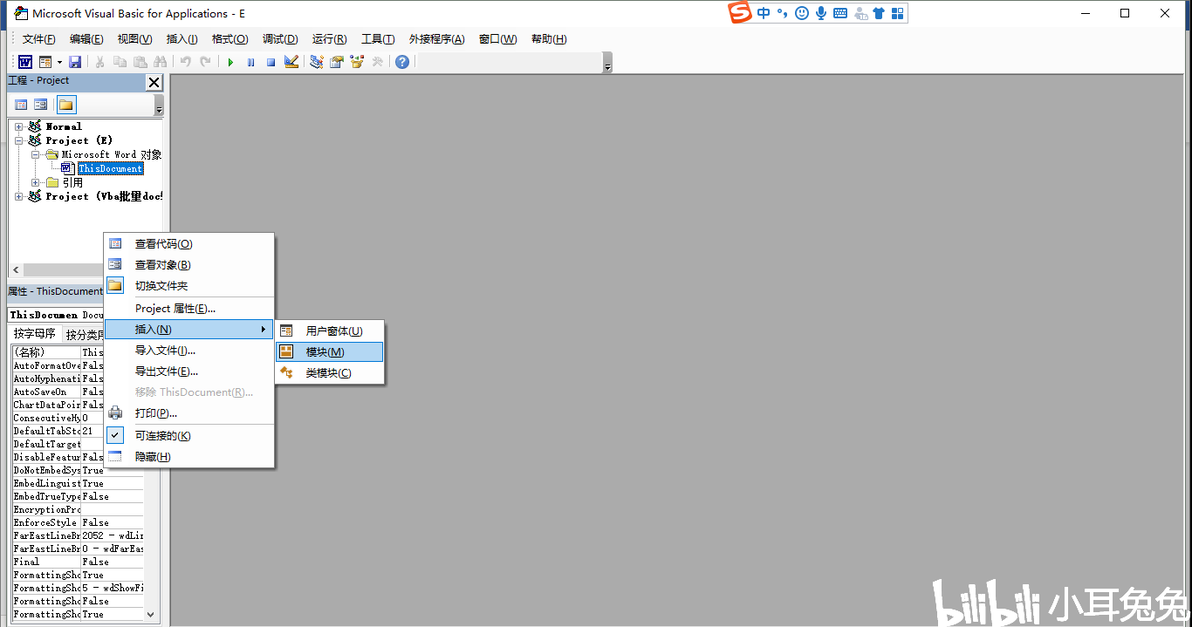The image size is (1192, 627).
Task: Click the Toolbox wrench icon
Action: point(377,62)
